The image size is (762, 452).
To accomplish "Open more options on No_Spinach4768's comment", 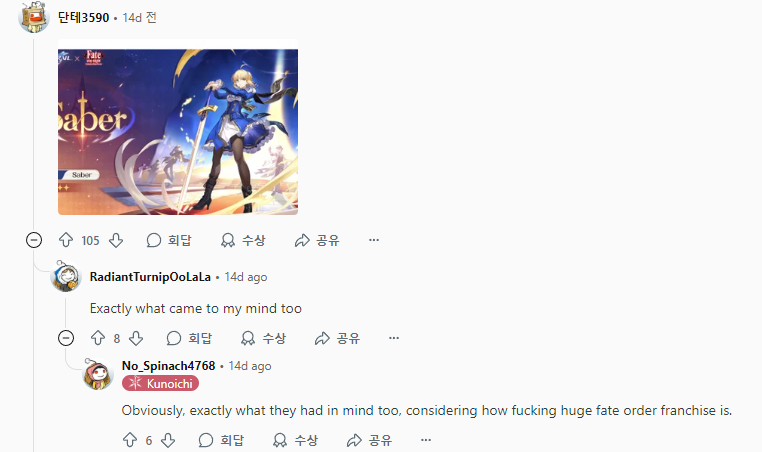I will (x=426, y=440).
